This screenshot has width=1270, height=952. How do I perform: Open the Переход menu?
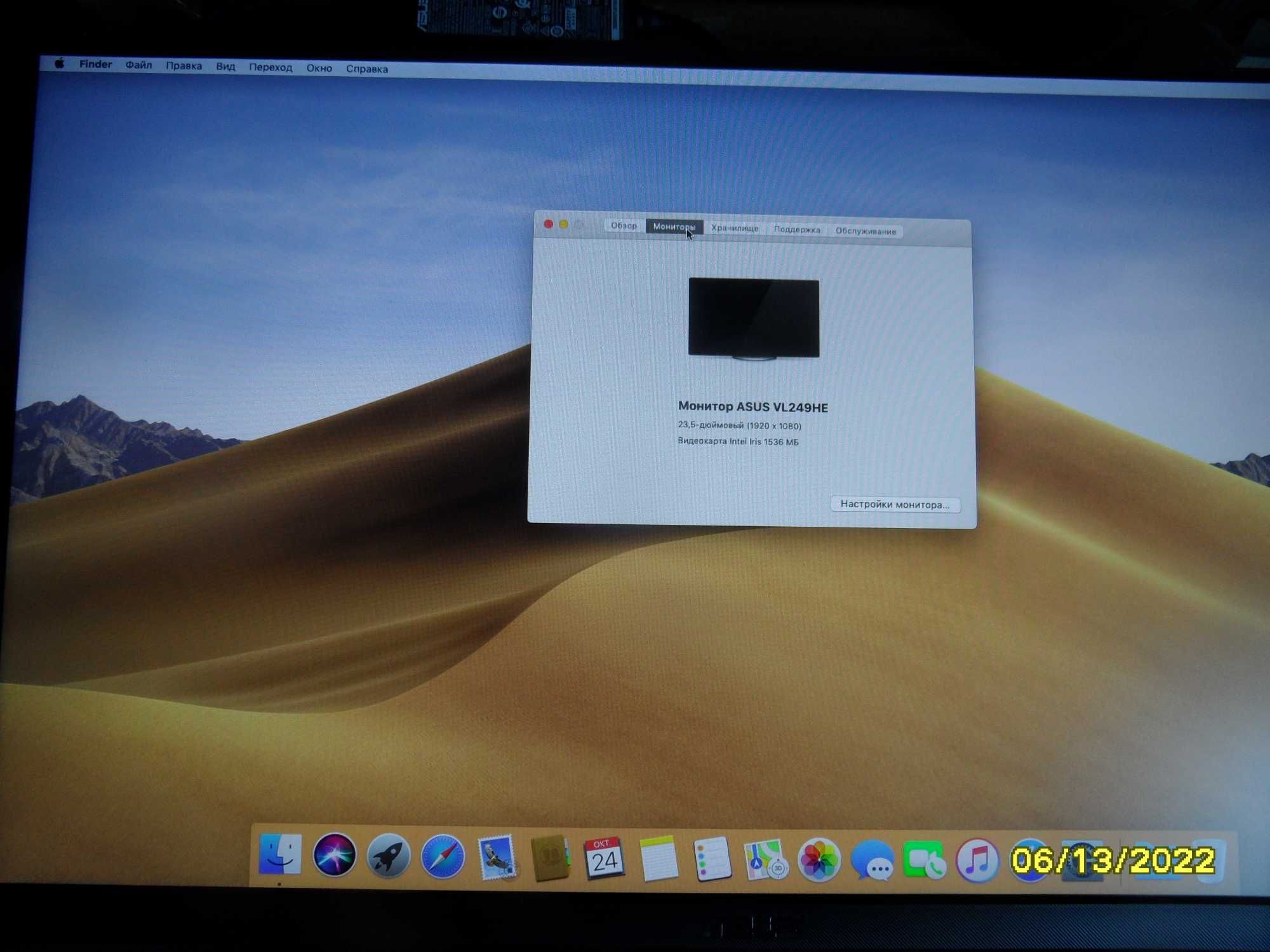pyautogui.click(x=271, y=67)
